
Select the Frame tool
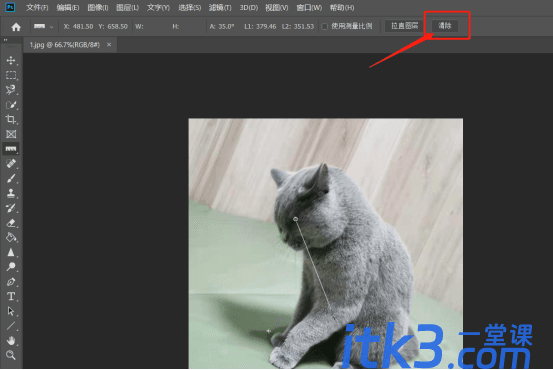11,134
